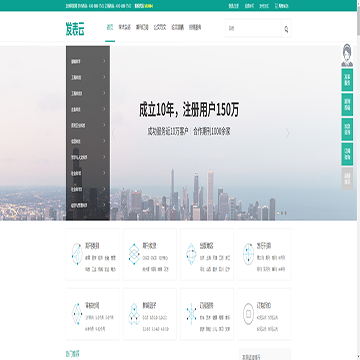Click the small icon beside the last top-bar link
Viewport: 360px width, 360px height.
[276, 6]
